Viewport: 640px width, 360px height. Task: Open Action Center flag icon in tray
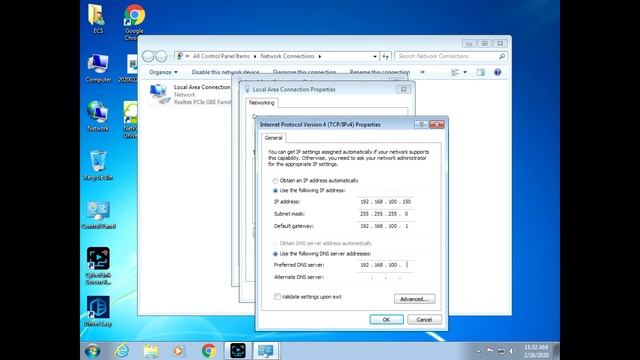[x=490, y=351]
